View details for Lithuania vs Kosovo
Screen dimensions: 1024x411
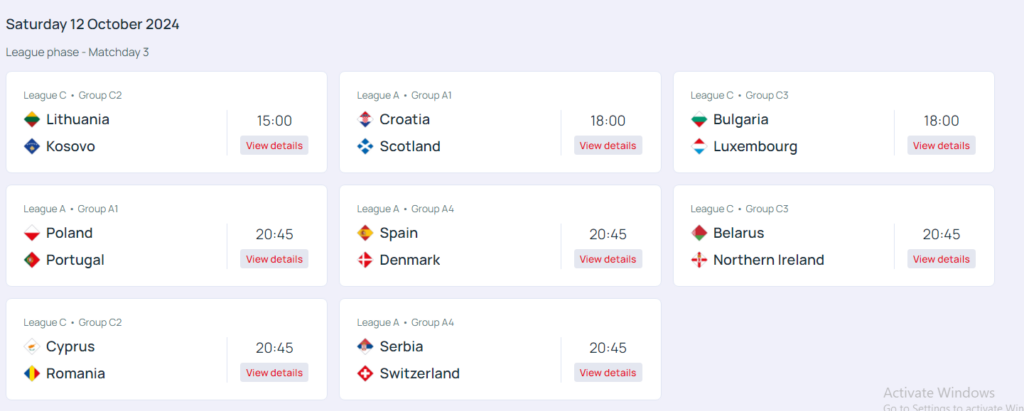(x=274, y=146)
